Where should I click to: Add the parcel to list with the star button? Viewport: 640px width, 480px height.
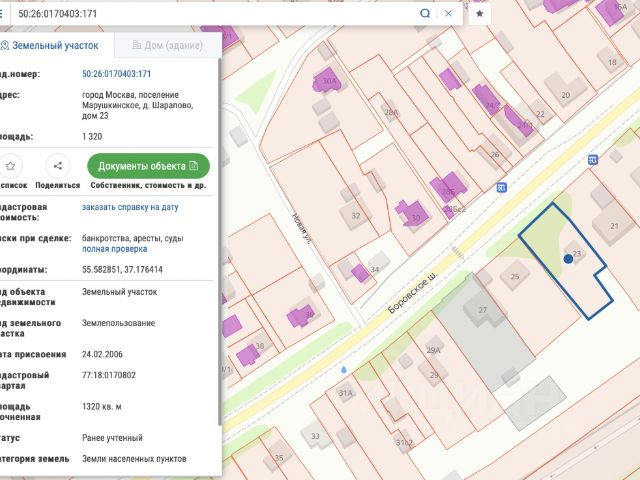(x=10, y=166)
